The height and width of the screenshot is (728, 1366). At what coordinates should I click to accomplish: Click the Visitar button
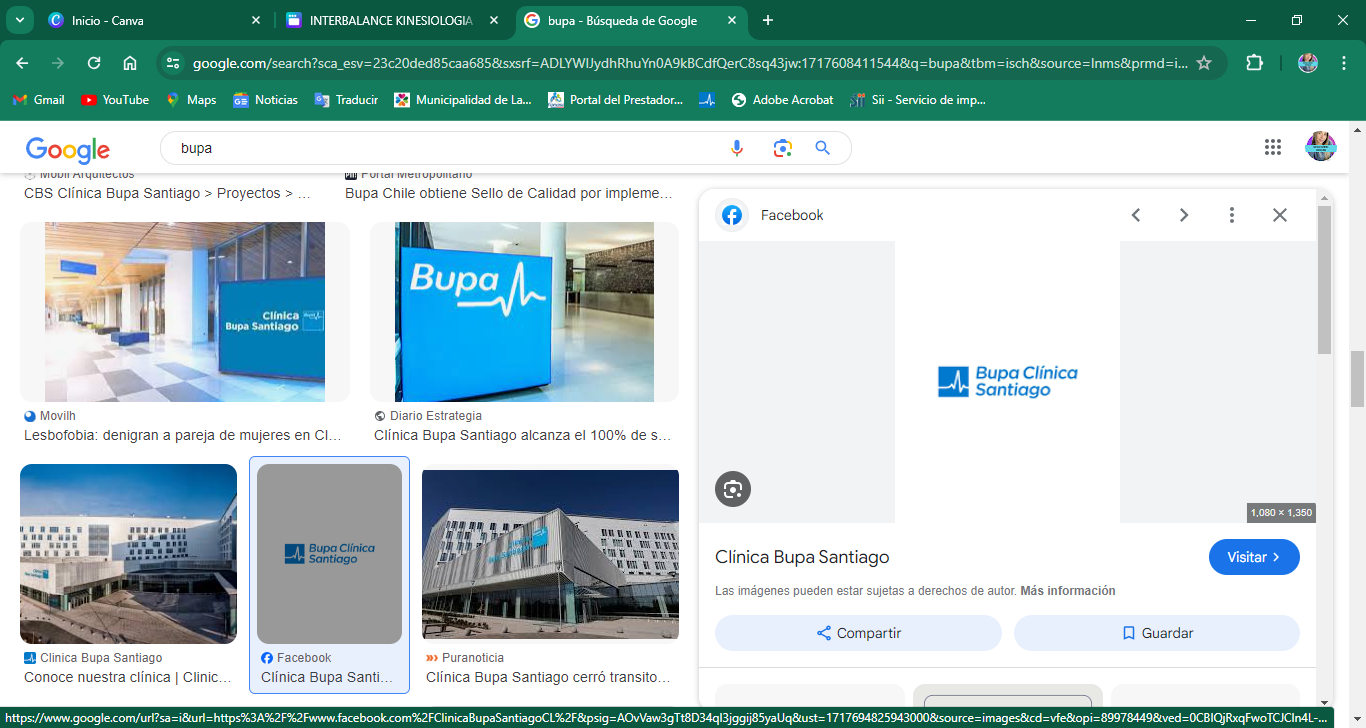(1254, 557)
